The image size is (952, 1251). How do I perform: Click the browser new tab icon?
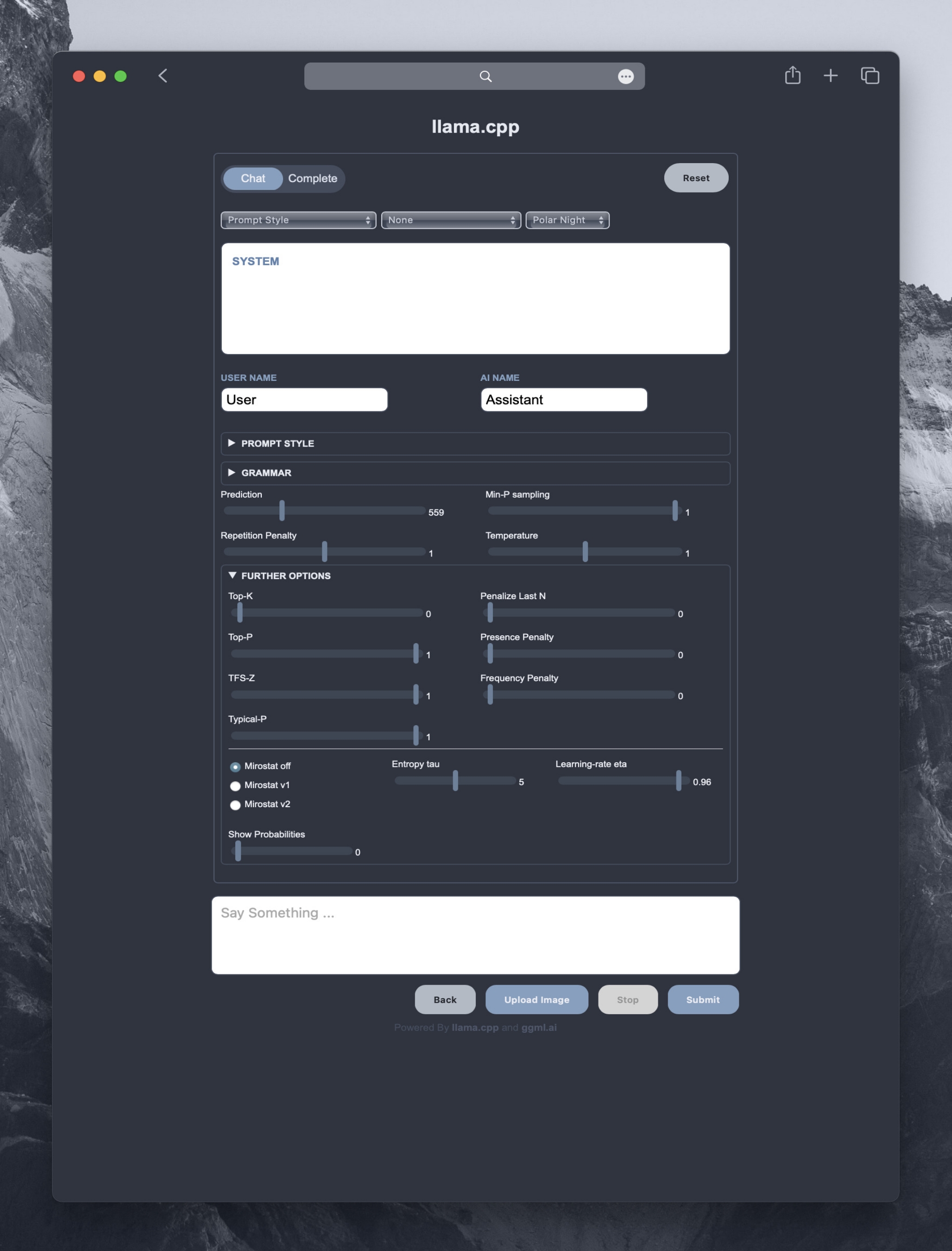[x=830, y=75]
